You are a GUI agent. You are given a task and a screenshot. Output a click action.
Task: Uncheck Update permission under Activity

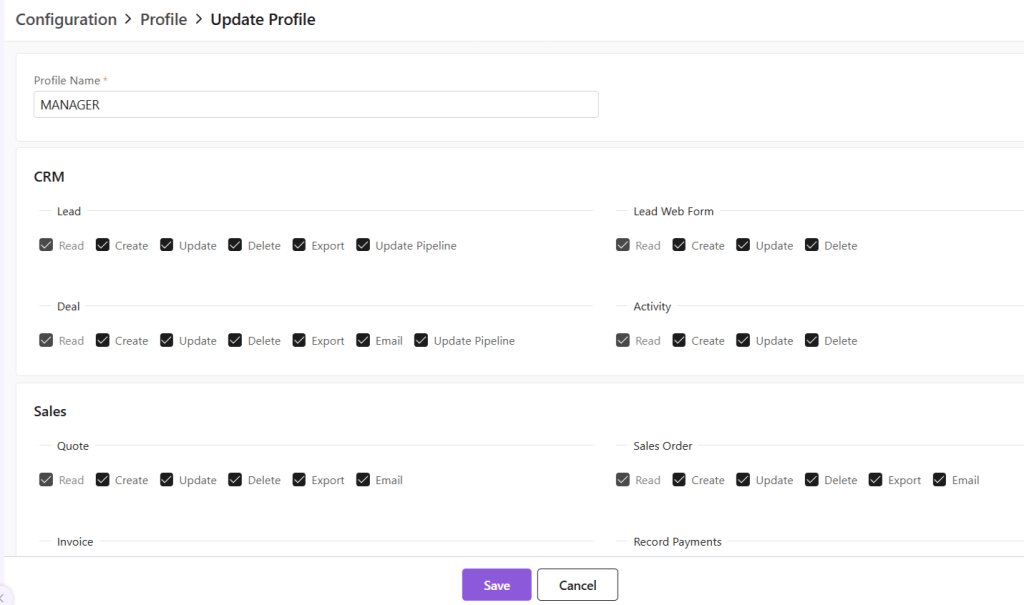743,340
